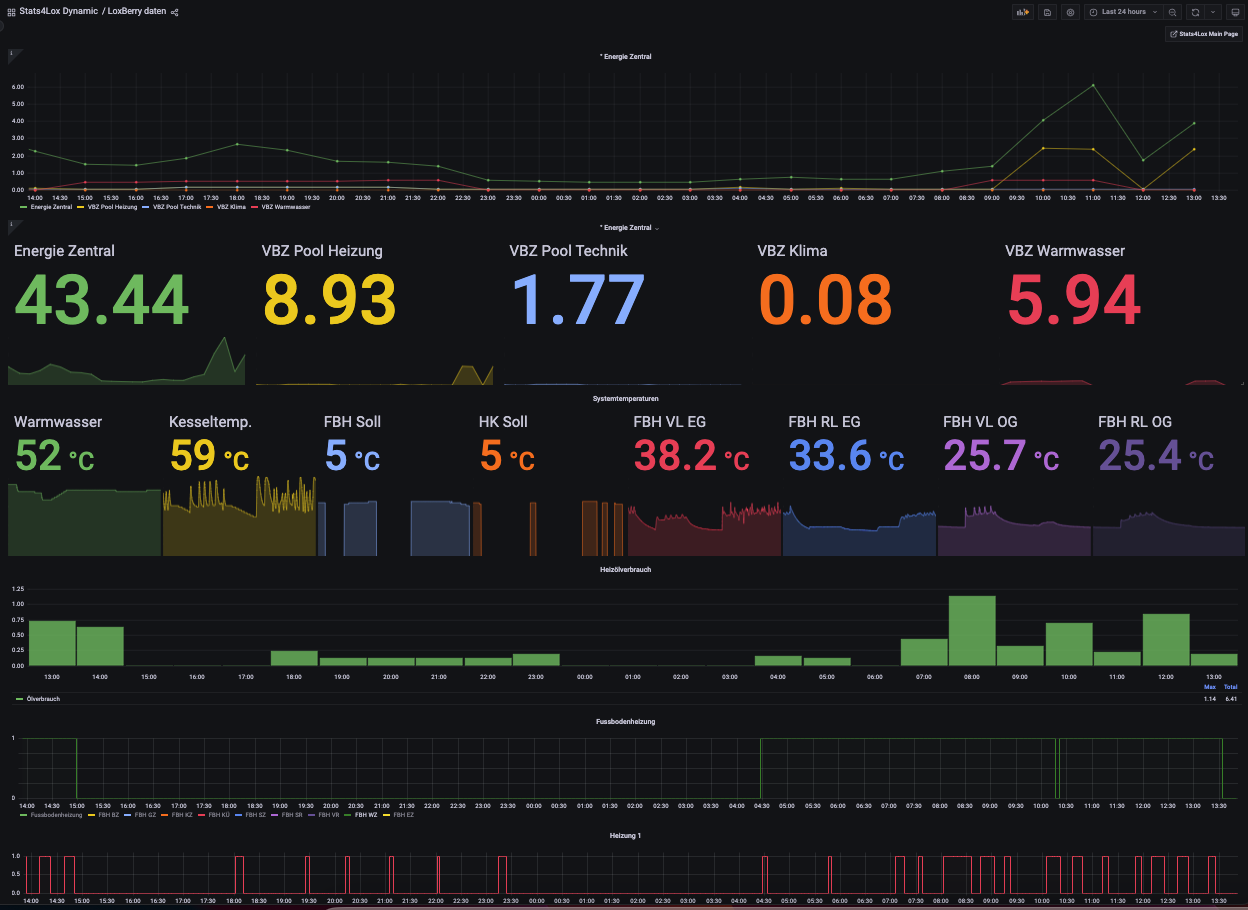Click the Energie Zentral 43.44 stat value
Viewport: 1248px width, 910px height.
(x=101, y=300)
